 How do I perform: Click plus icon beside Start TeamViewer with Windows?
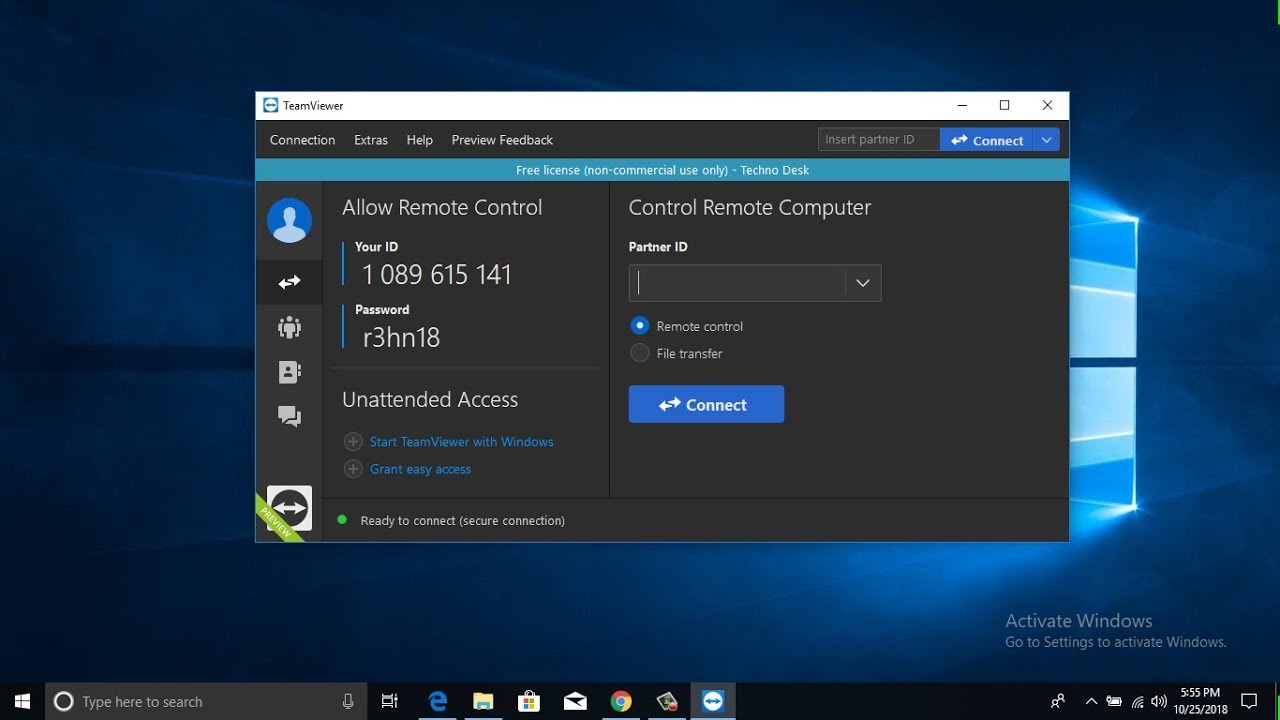click(x=353, y=442)
